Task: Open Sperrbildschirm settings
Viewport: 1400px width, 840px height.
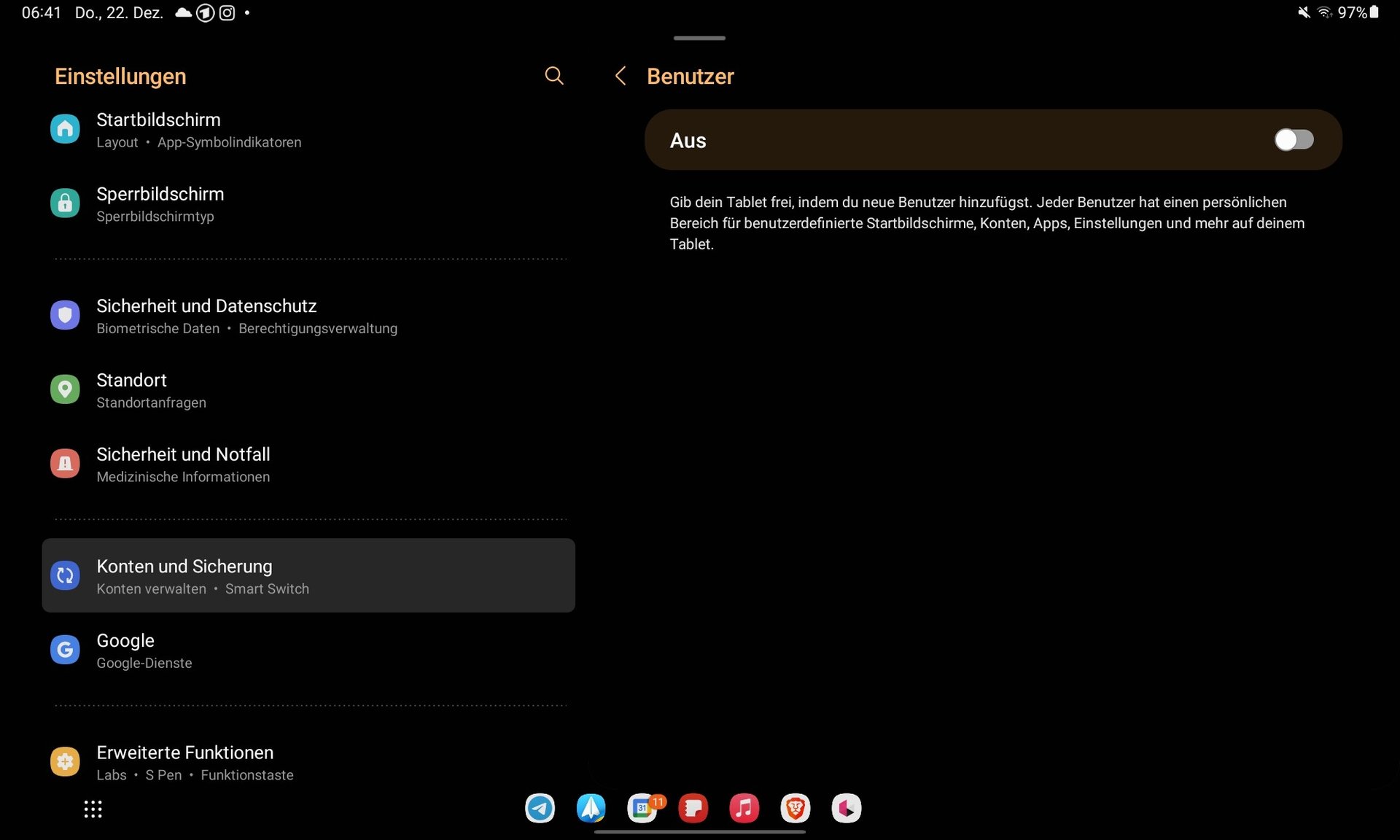Action: coord(160,203)
